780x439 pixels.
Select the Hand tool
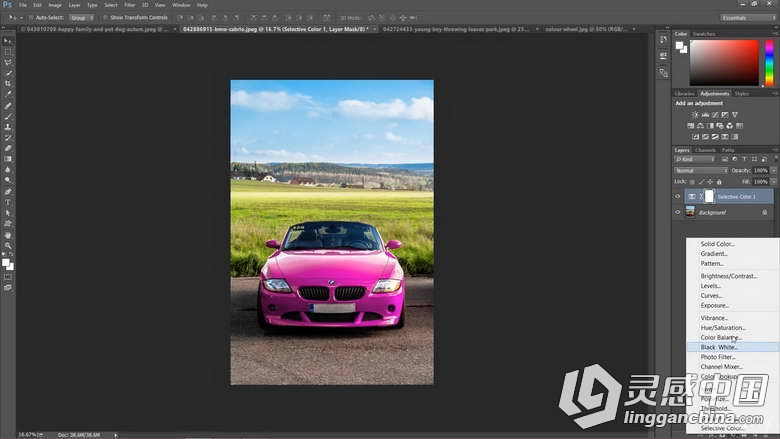[x=7, y=235]
